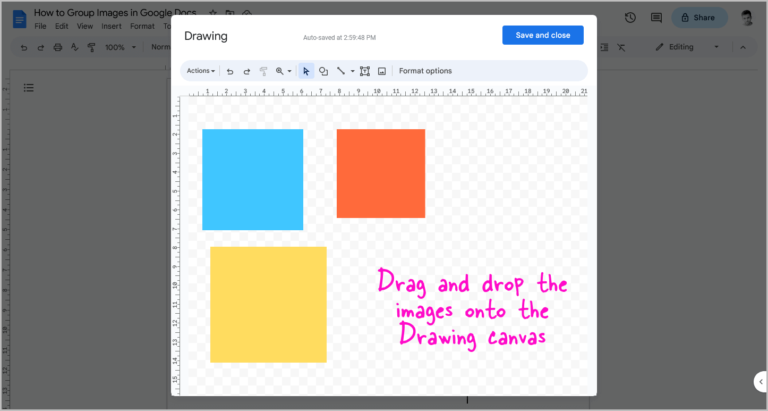768x411 pixels.
Task: Select the yellow square image
Action: pos(268,305)
